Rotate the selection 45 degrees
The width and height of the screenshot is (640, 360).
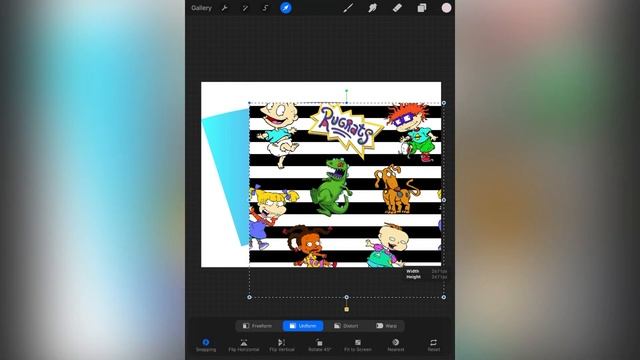coord(320,345)
